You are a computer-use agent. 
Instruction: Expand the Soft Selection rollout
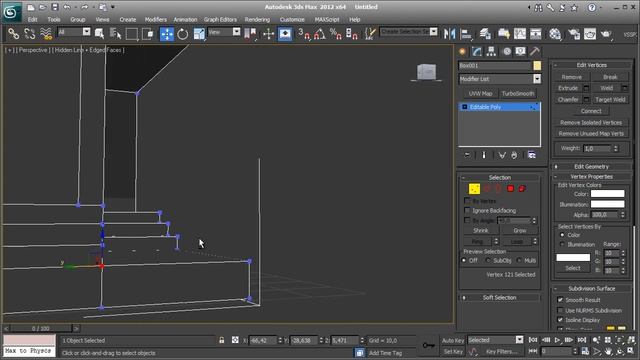pyautogui.click(x=500, y=298)
